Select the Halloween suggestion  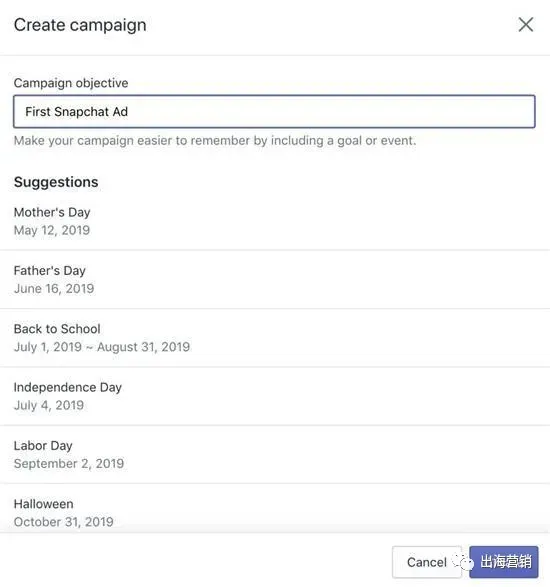click(x=275, y=510)
